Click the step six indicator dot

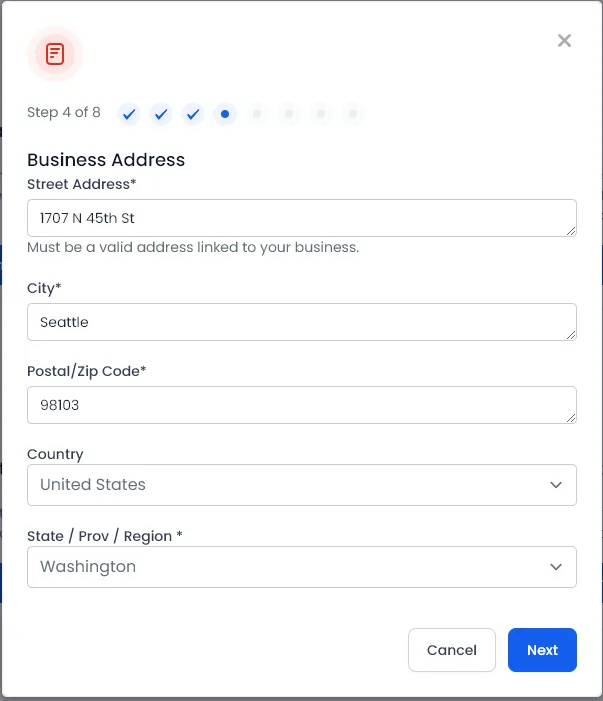[289, 114]
